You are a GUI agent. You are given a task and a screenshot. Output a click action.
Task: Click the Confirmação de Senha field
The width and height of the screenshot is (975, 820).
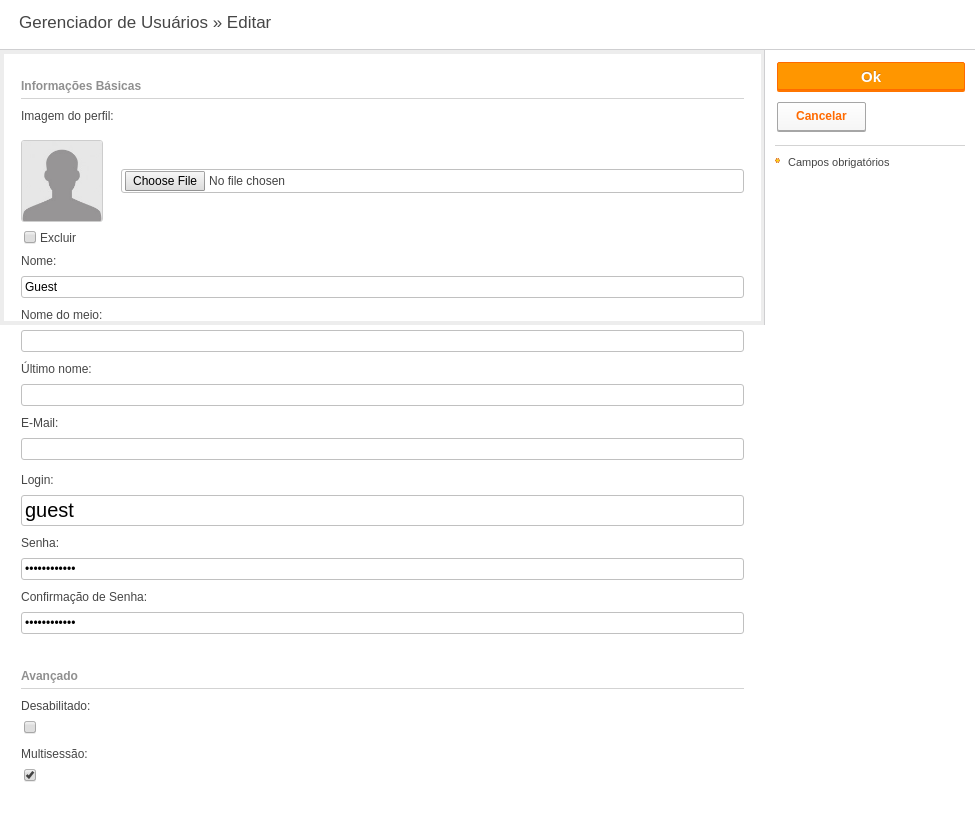[x=382, y=623]
